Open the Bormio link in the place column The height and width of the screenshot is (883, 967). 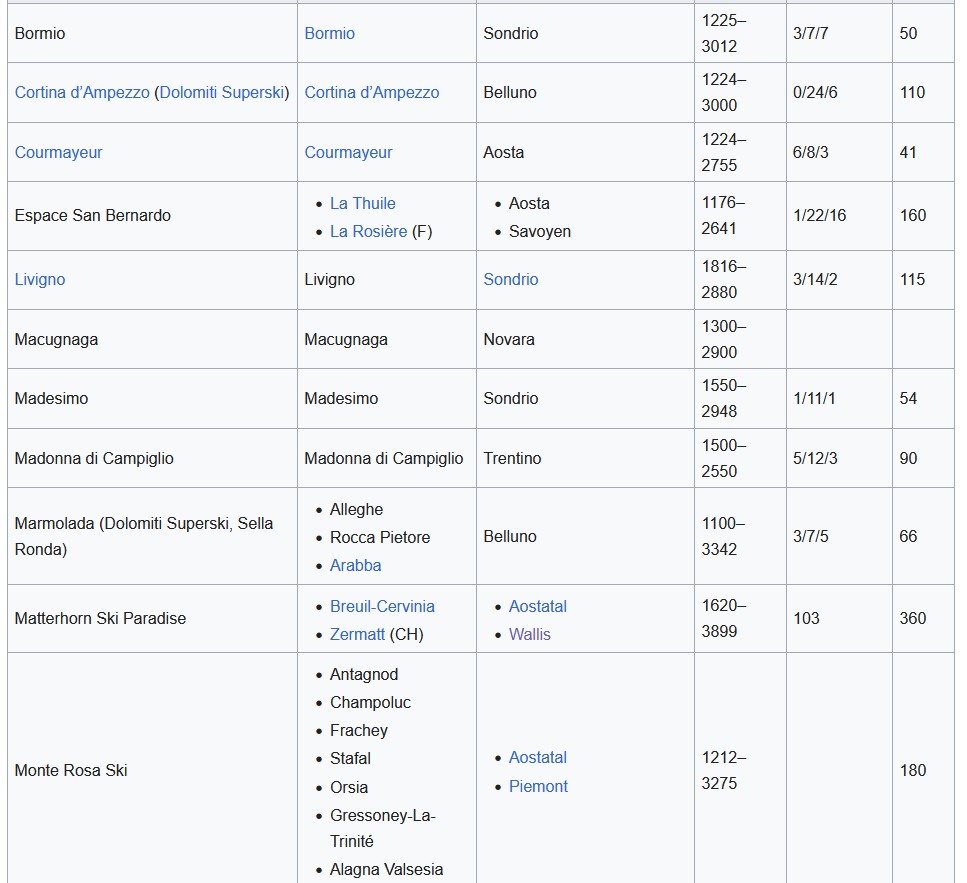(329, 33)
